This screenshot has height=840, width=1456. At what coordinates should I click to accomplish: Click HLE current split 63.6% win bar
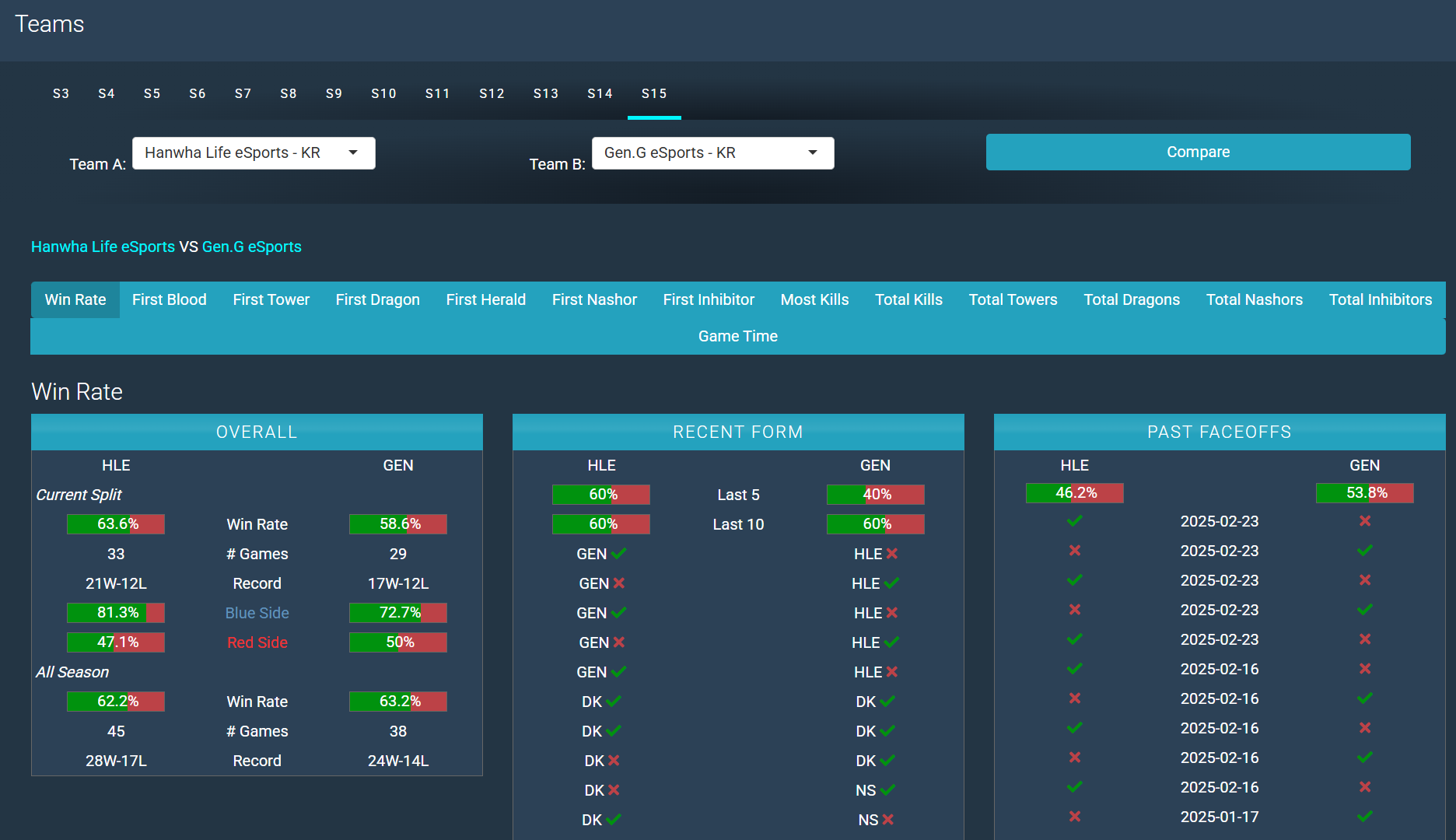coord(116,524)
